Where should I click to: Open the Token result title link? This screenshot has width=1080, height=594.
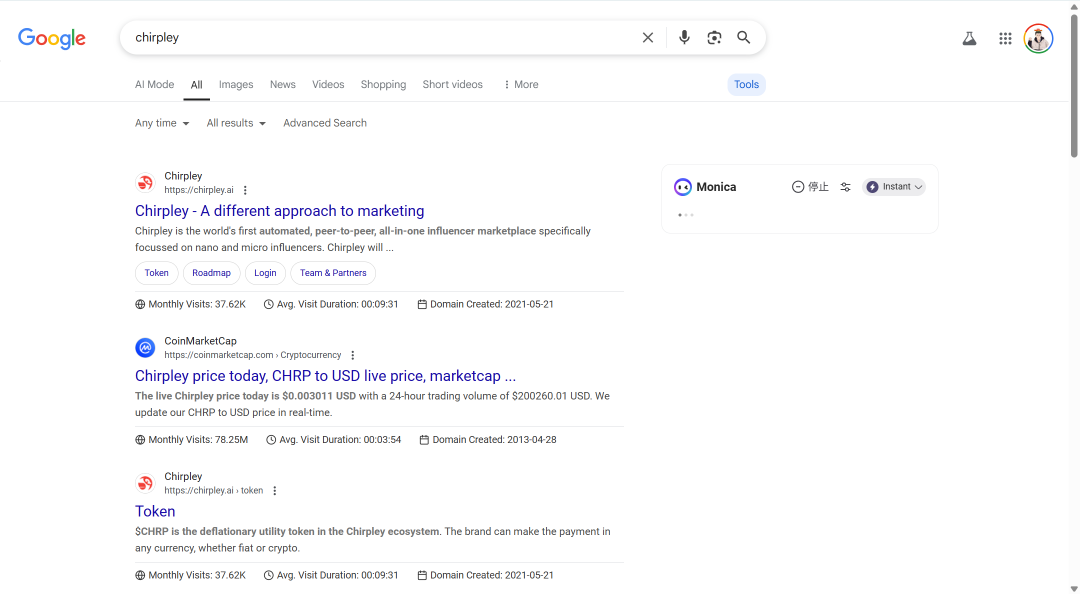(x=155, y=511)
